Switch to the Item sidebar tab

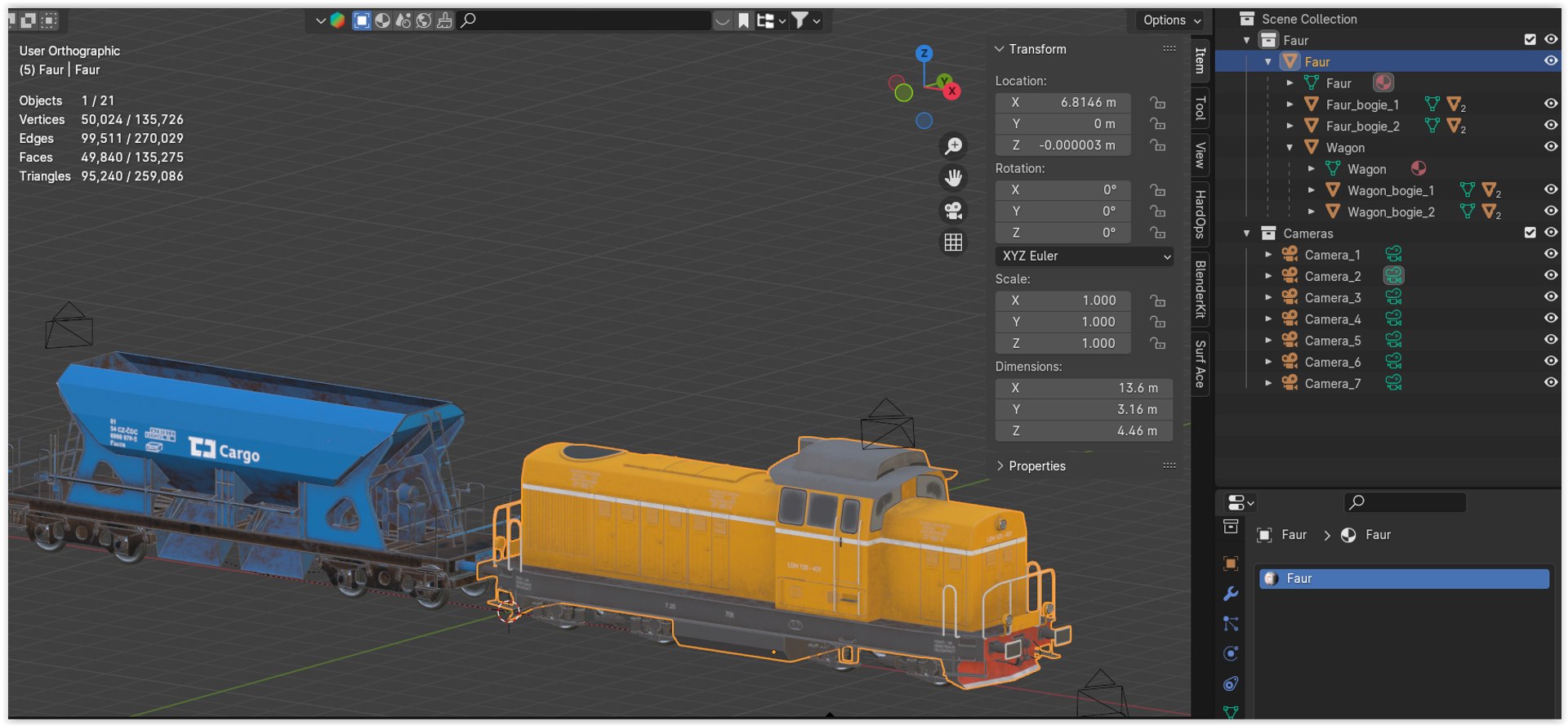coord(1200,60)
